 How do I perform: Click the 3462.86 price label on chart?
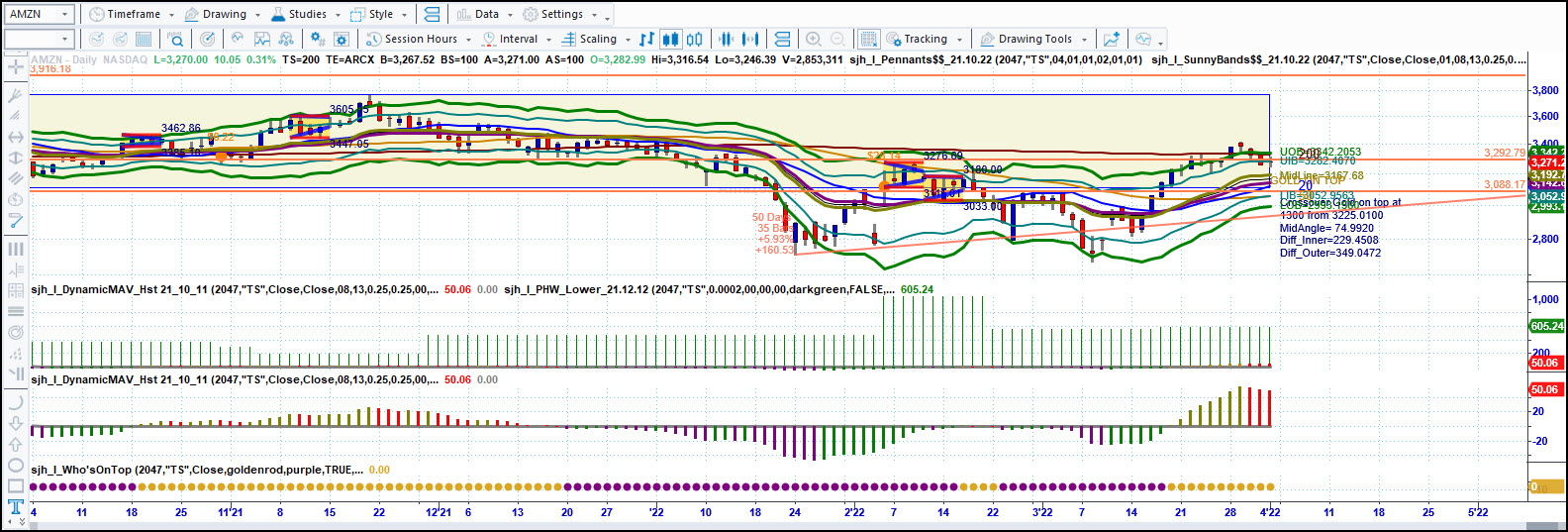click(x=180, y=128)
